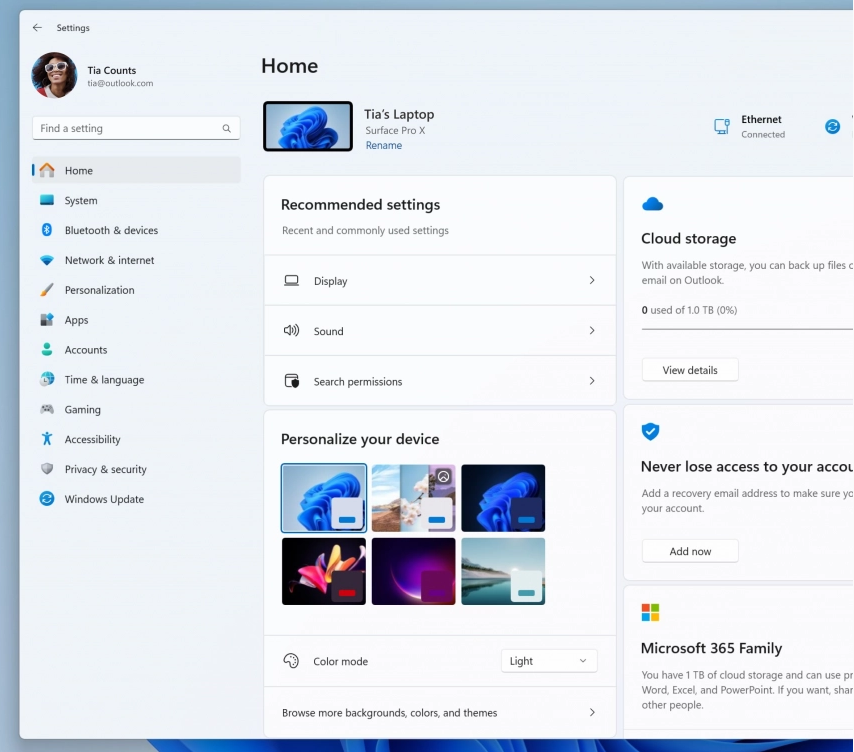Viewport: 854px width, 752px height.
Task: Open Windows Update page
Action: pos(137,499)
